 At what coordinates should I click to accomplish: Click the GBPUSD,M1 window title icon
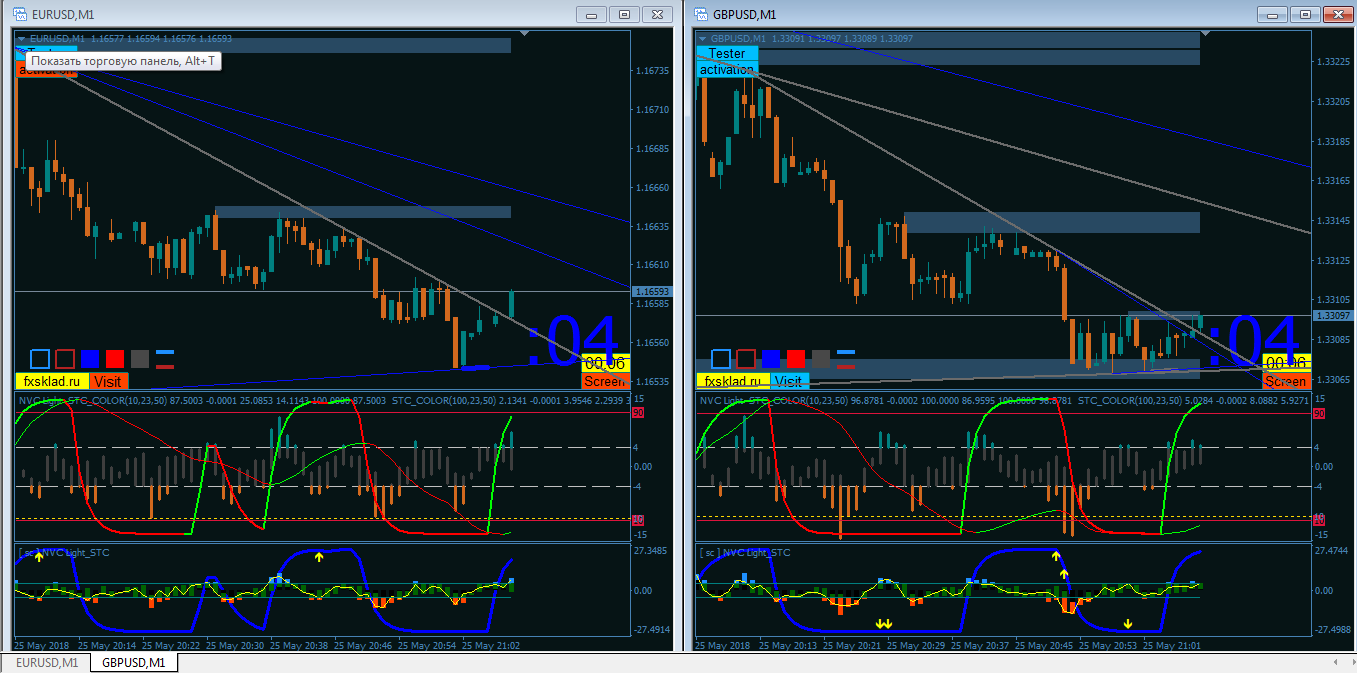(x=699, y=14)
